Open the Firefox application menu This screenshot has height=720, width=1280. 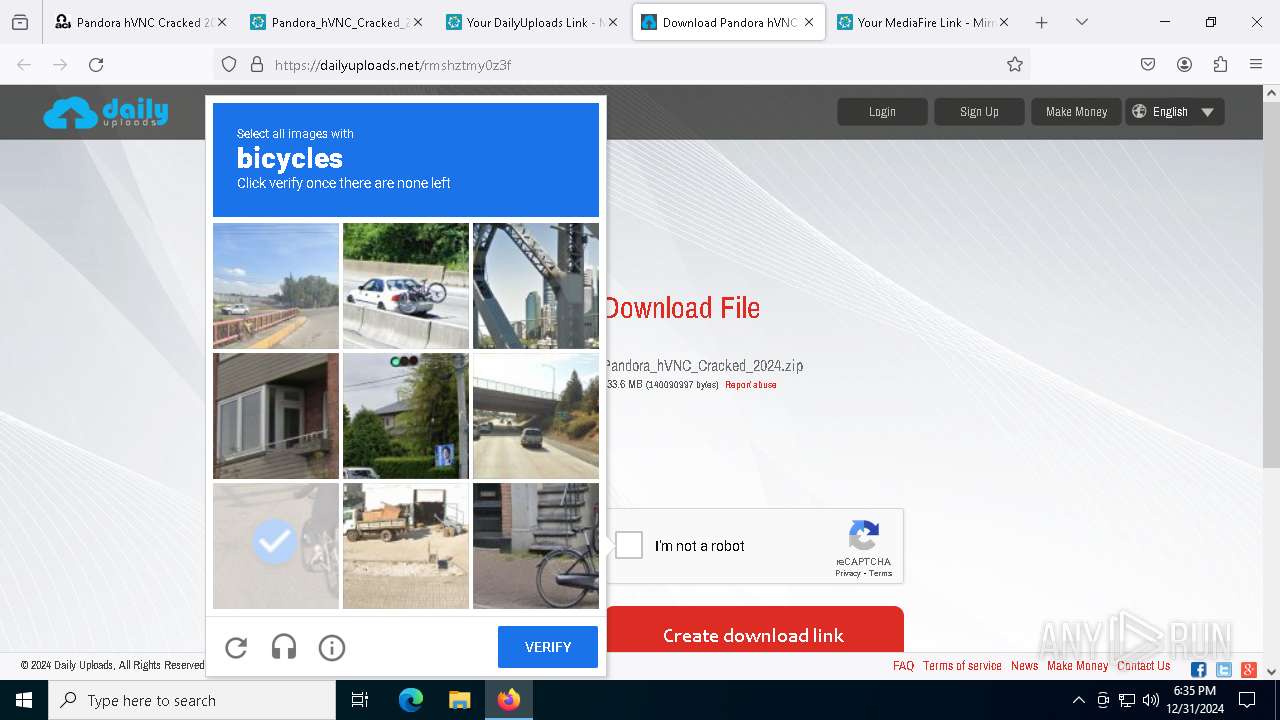tap(1256, 65)
